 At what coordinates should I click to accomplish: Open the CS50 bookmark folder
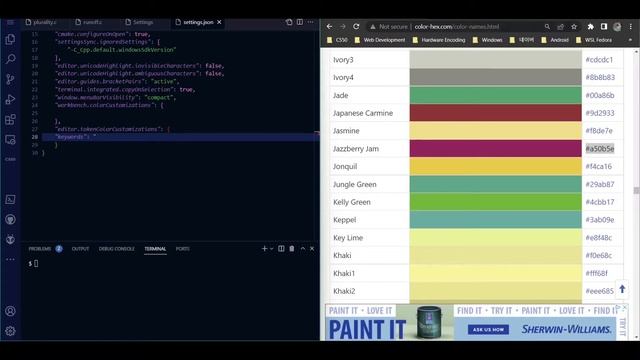(337, 40)
